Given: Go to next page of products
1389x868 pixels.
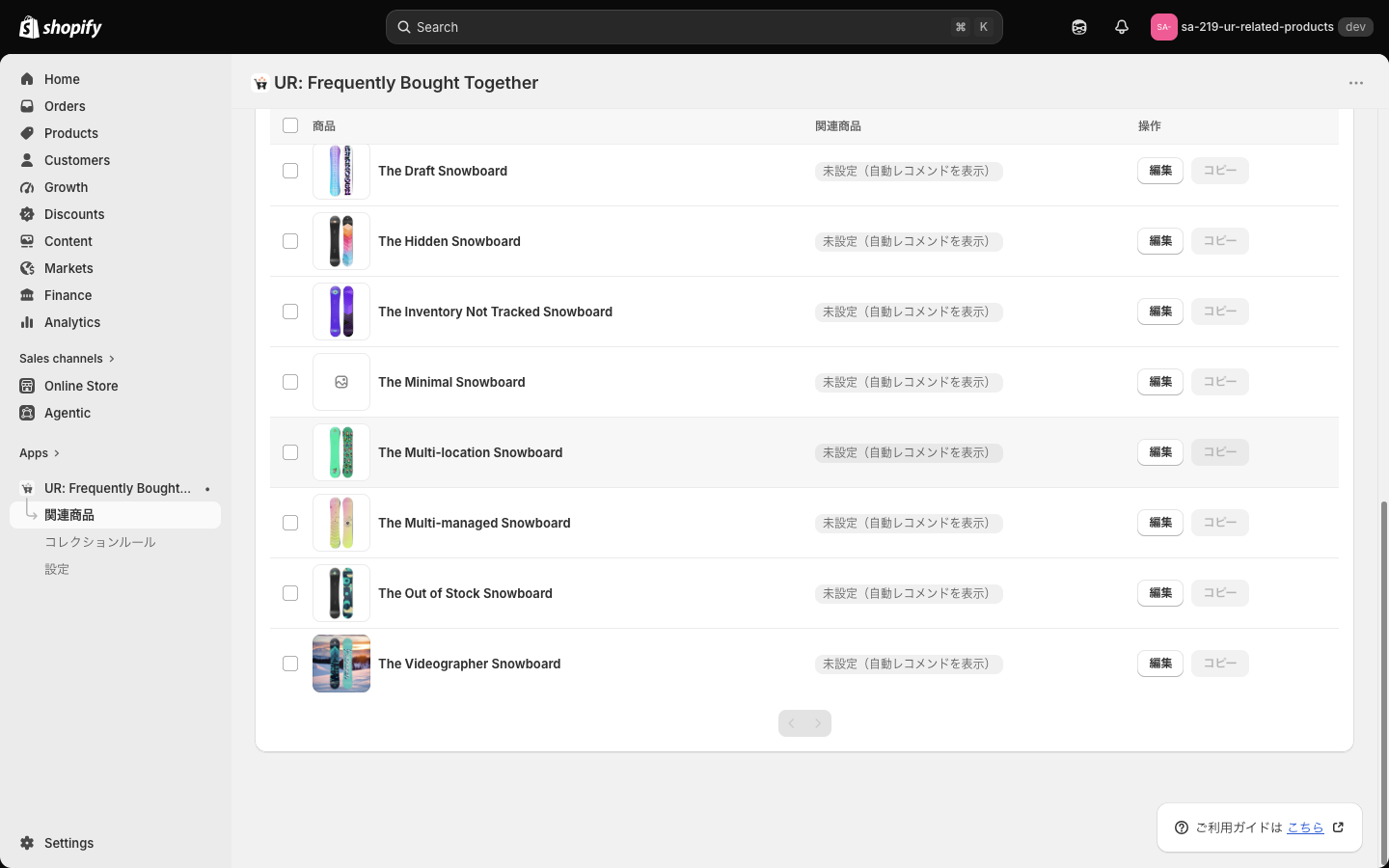Looking at the screenshot, I should [x=818, y=723].
